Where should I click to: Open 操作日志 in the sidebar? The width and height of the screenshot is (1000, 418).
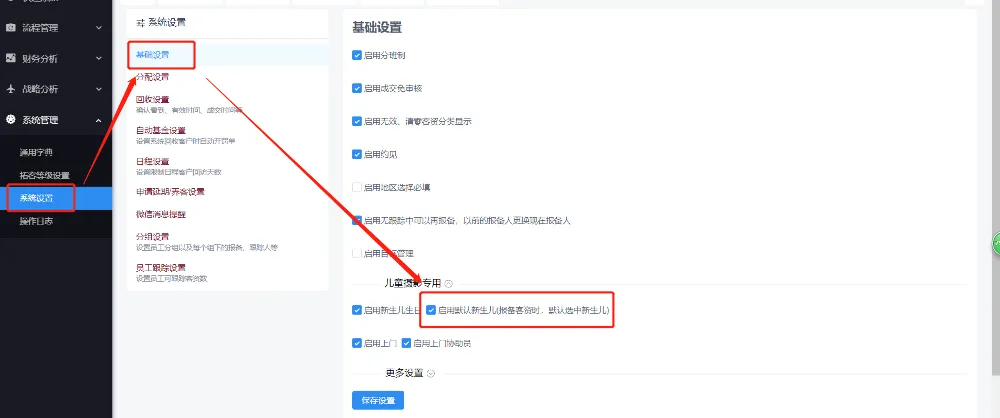(36, 221)
